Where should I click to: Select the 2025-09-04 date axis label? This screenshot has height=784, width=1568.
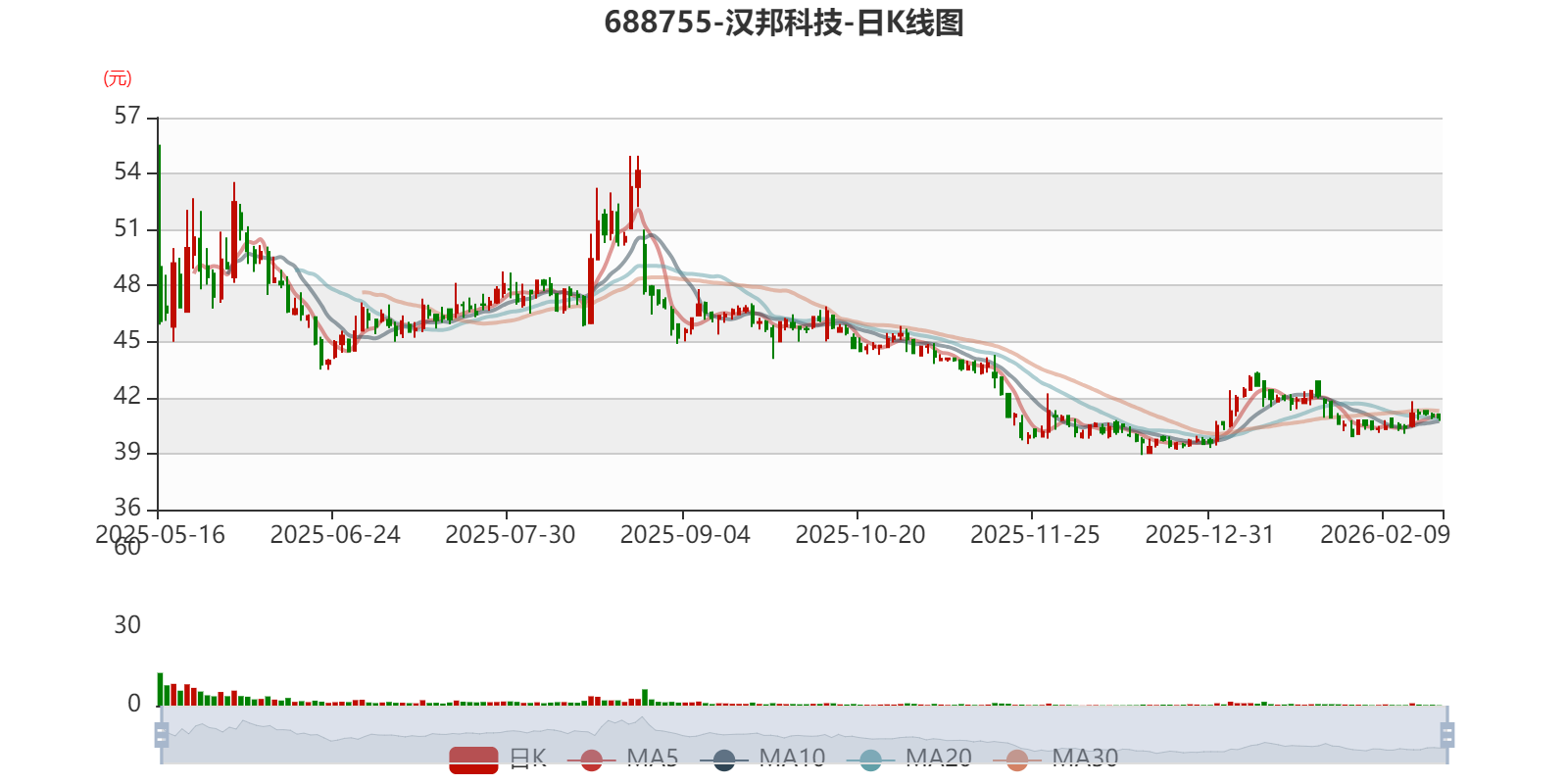[685, 535]
